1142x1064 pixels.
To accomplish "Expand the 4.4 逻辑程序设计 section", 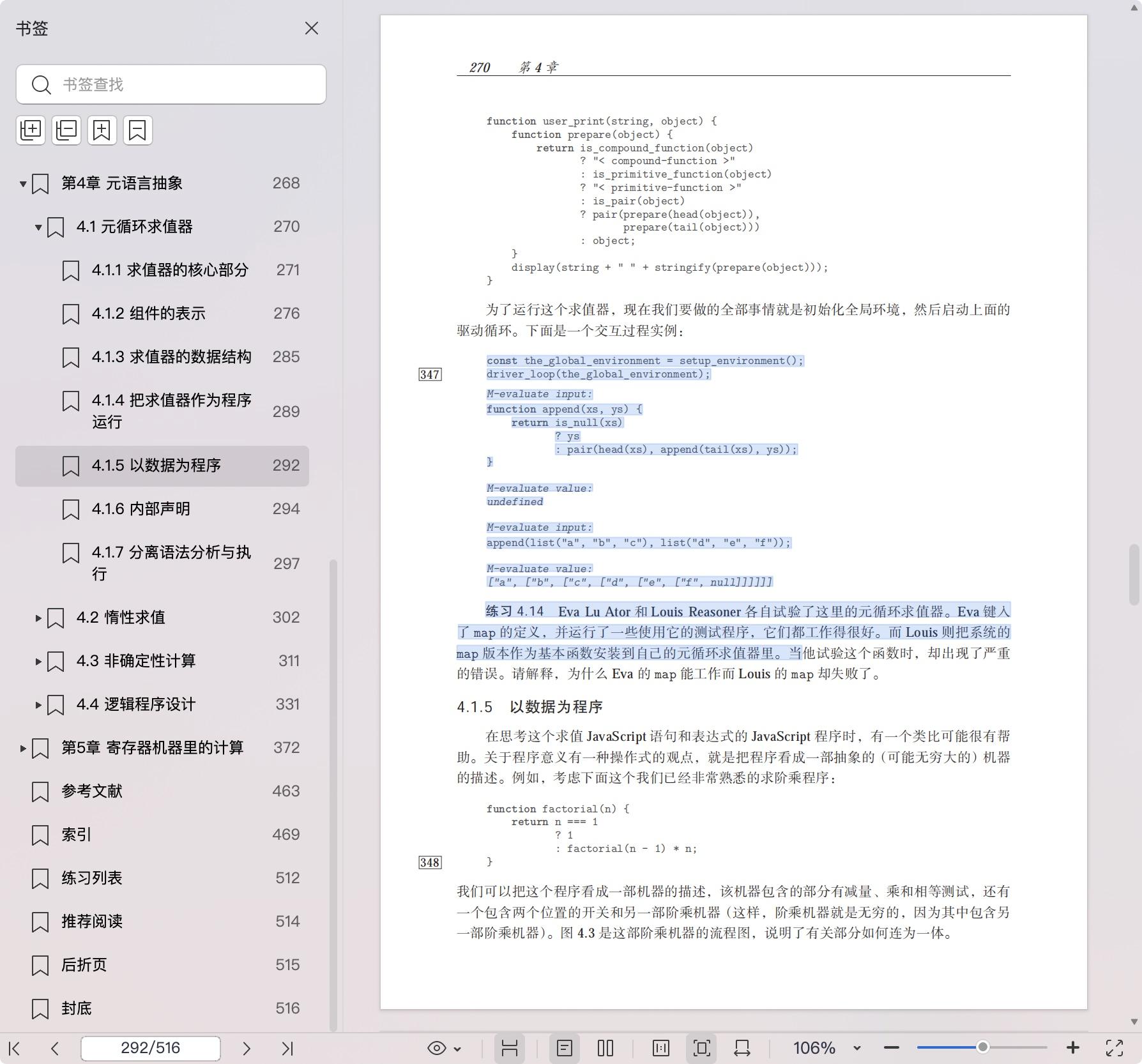I will (x=38, y=705).
